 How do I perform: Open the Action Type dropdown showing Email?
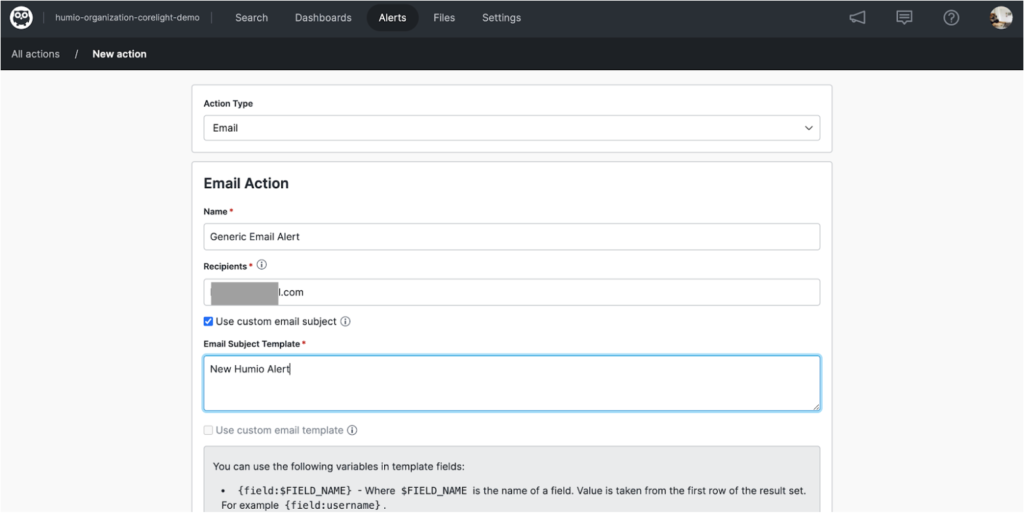(x=511, y=128)
